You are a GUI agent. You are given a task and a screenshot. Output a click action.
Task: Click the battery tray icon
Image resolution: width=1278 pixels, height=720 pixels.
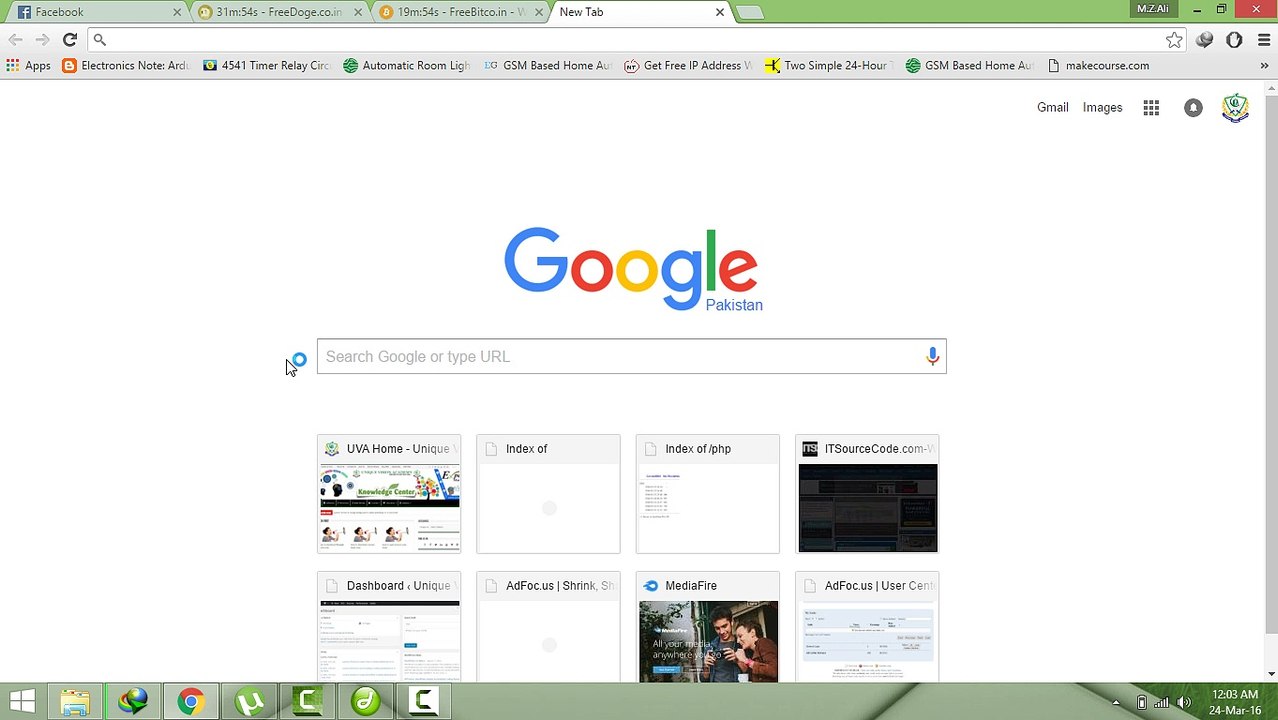tap(1142, 703)
